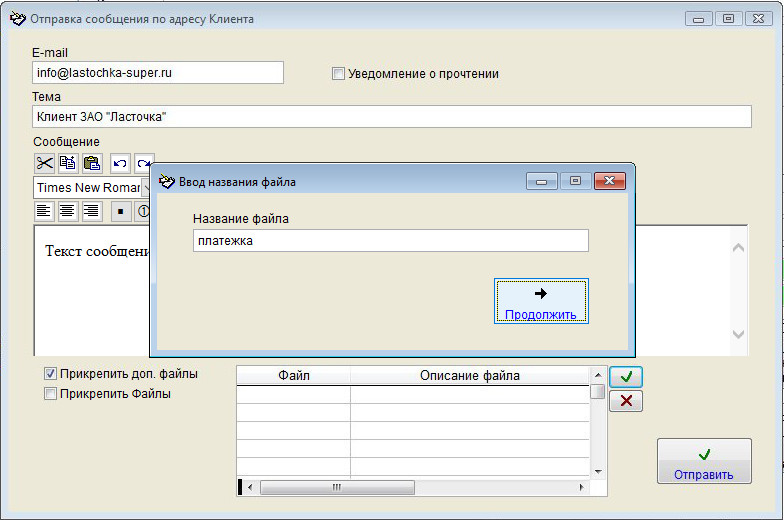The height and width of the screenshot is (520, 784).
Task: Minimize the Ввод названия файла dialog
Action: point(542,181)
